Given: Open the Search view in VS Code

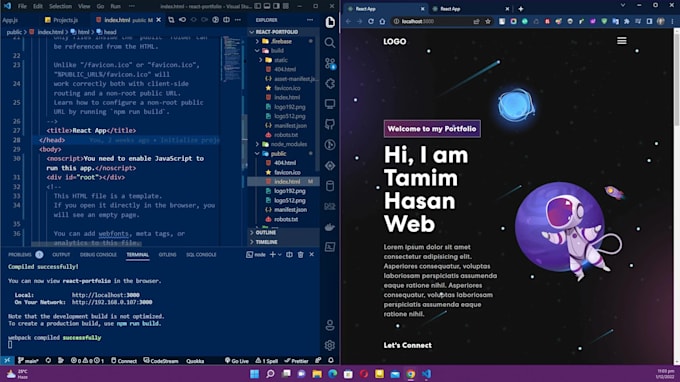Looking at the screenshot, I should point(330,42).
